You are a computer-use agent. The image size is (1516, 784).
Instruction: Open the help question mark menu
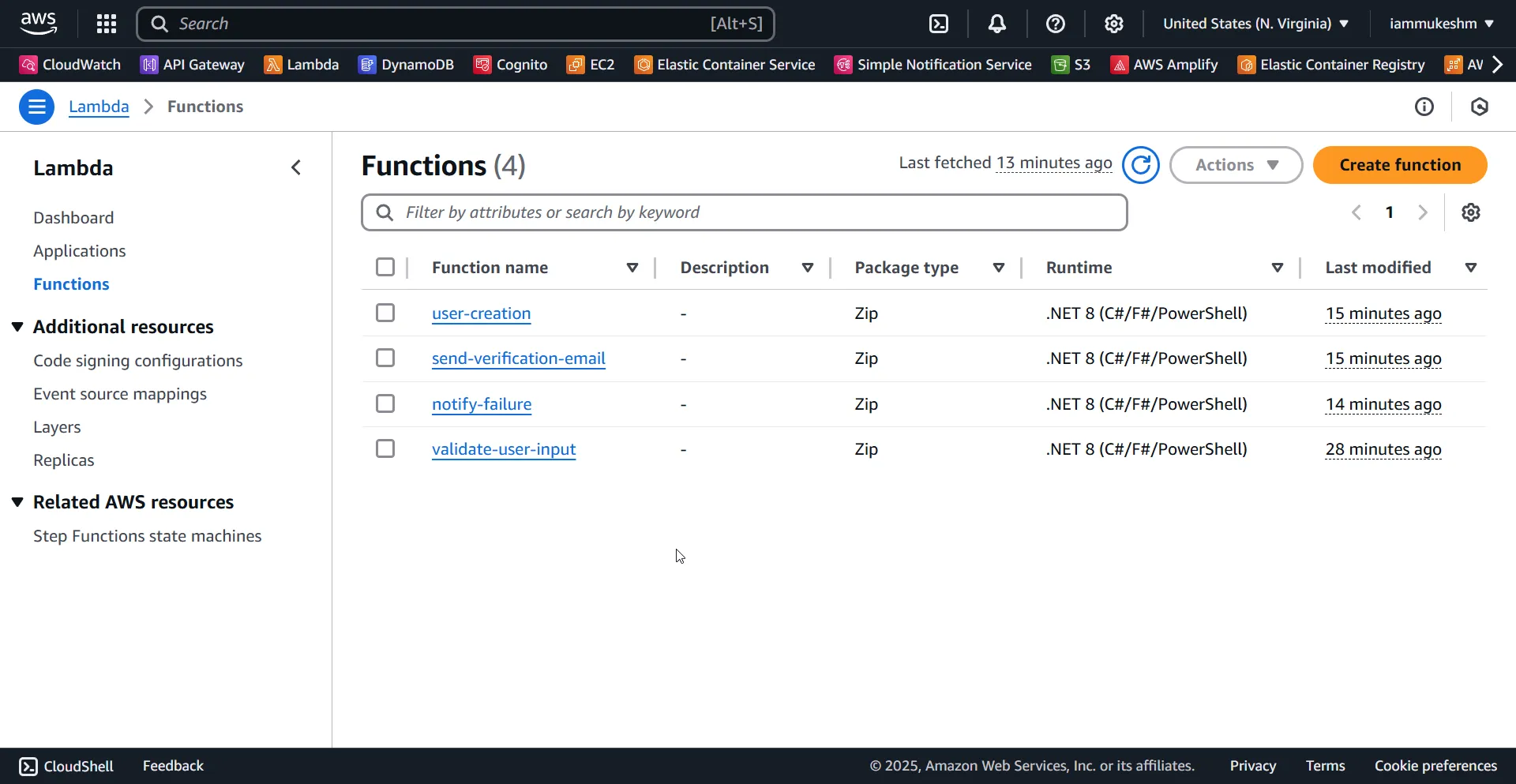(x=1056, y=24)
